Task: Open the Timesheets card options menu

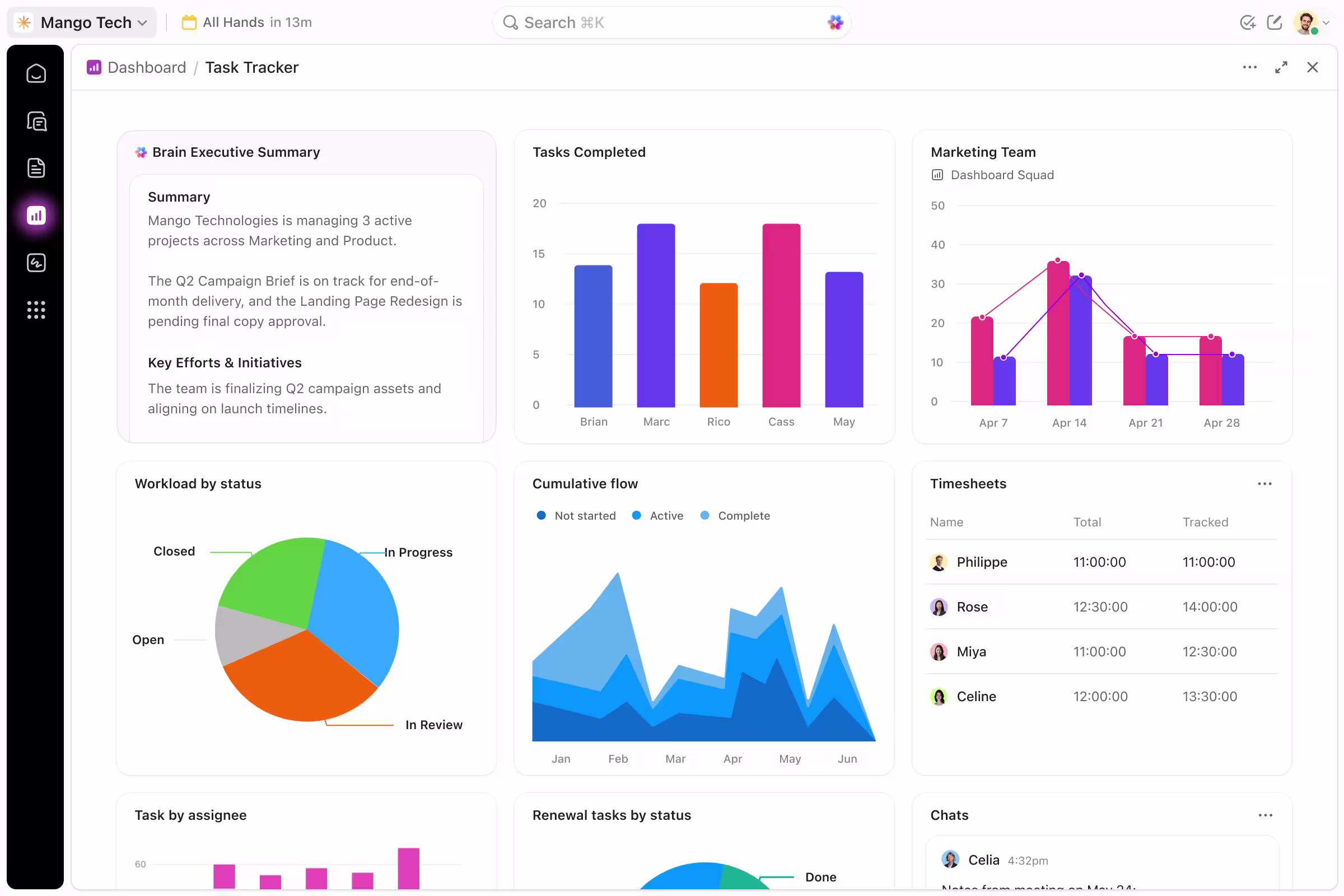Action: [x=1264, y=484]
